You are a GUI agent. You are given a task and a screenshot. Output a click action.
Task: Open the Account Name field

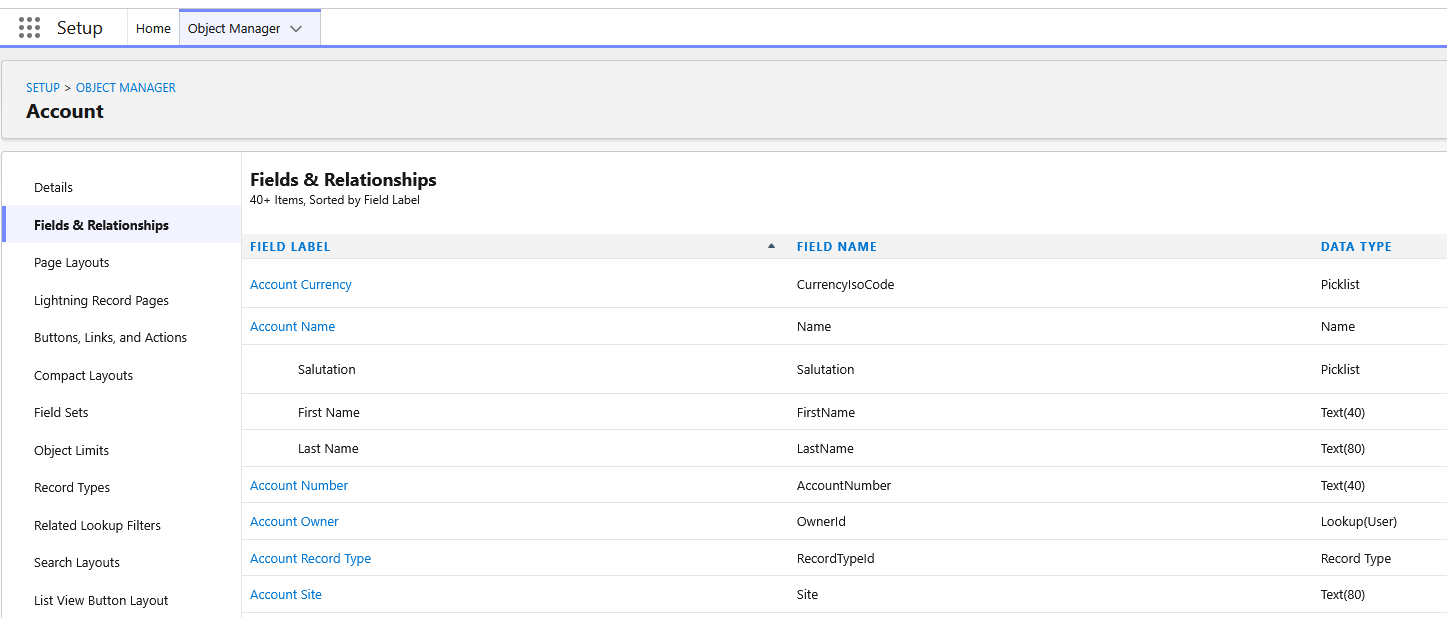[x=292, y=327]
